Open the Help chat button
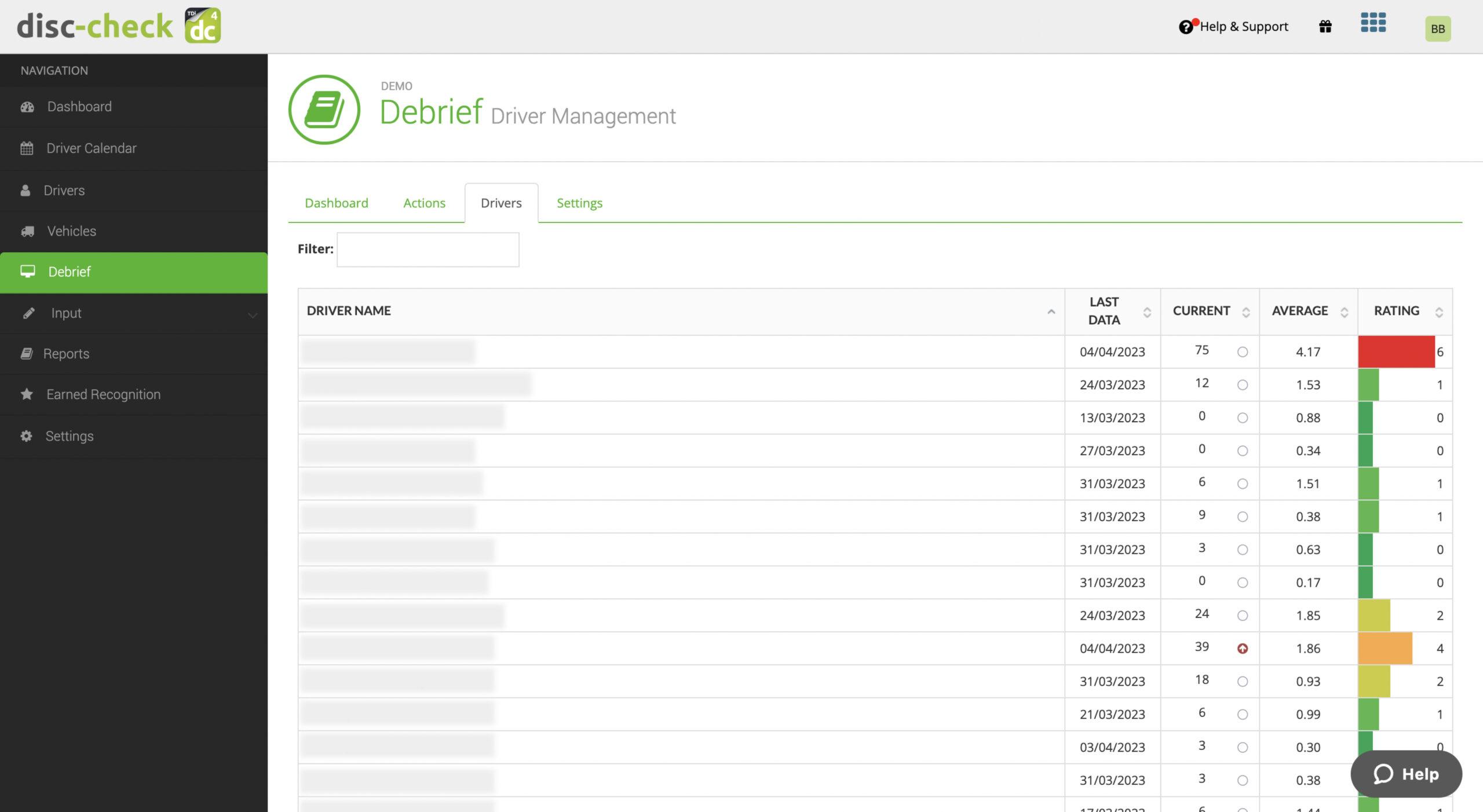The height and width of the screenshot is (812, 1483). point(1406,774)
